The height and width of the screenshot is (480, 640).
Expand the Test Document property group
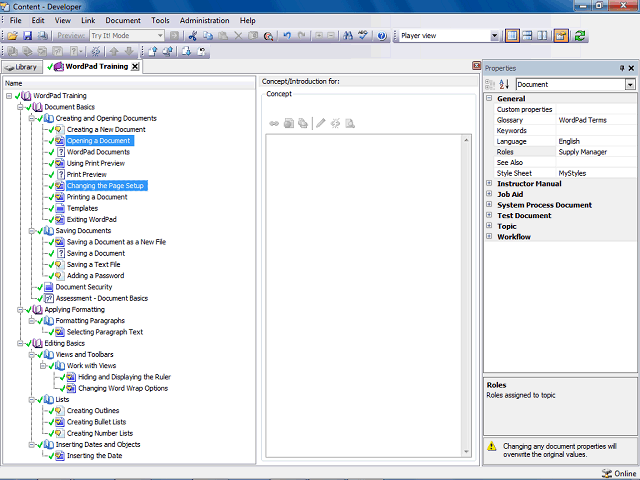pos(489,215)
